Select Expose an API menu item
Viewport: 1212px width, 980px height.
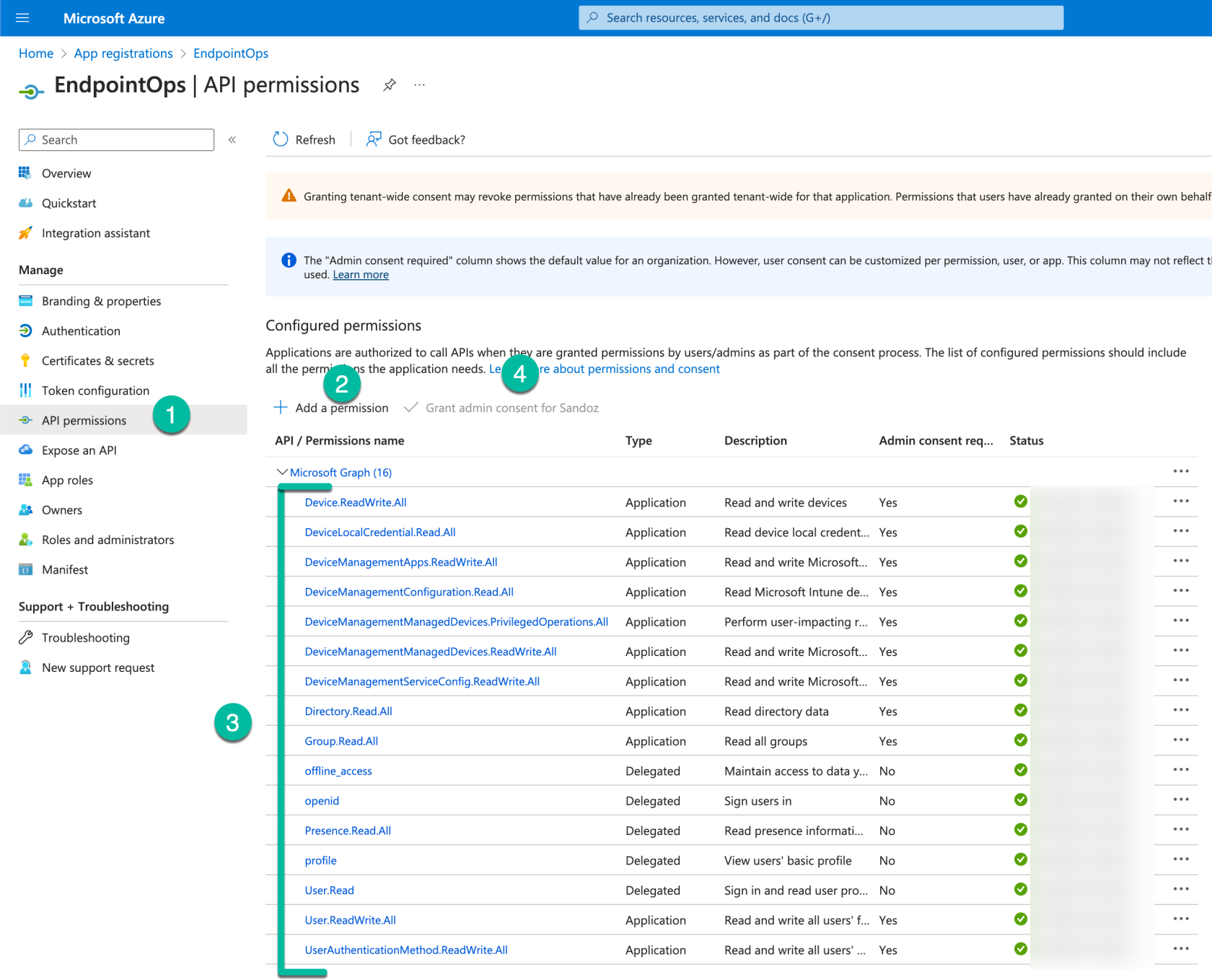click(x=79, y=450)
